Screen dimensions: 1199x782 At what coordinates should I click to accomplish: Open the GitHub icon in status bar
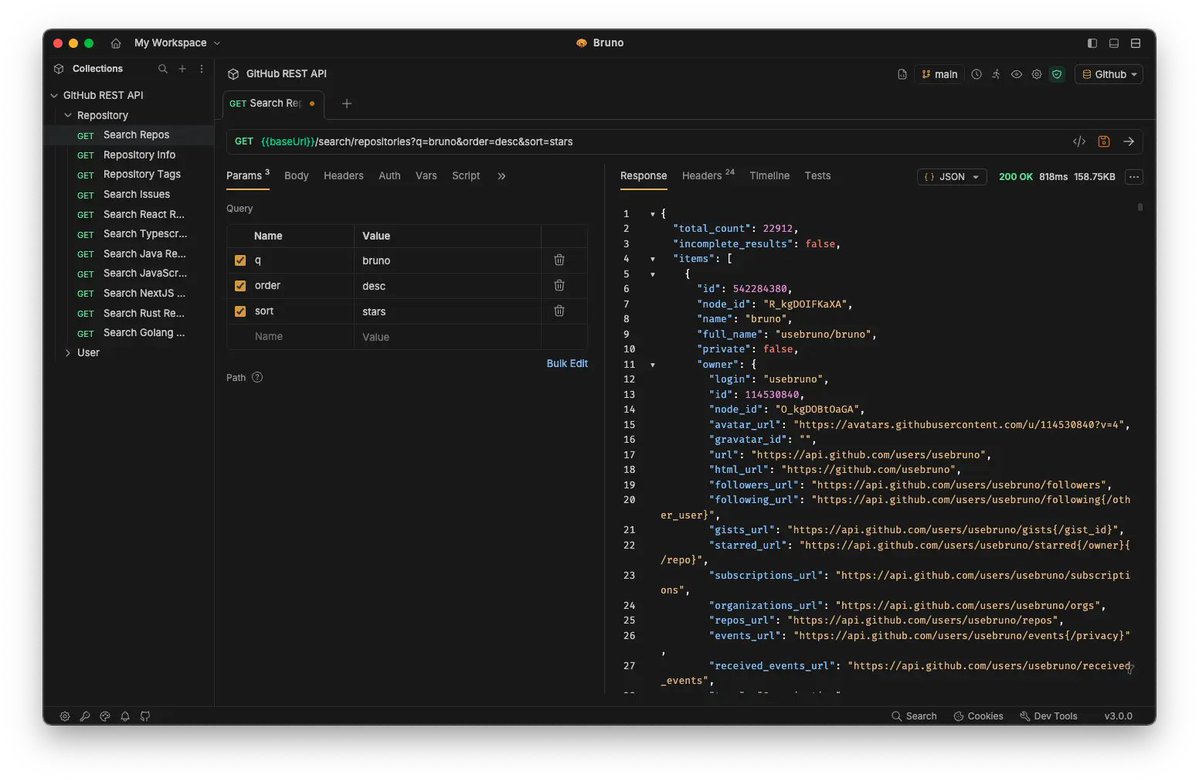[145, 716]
